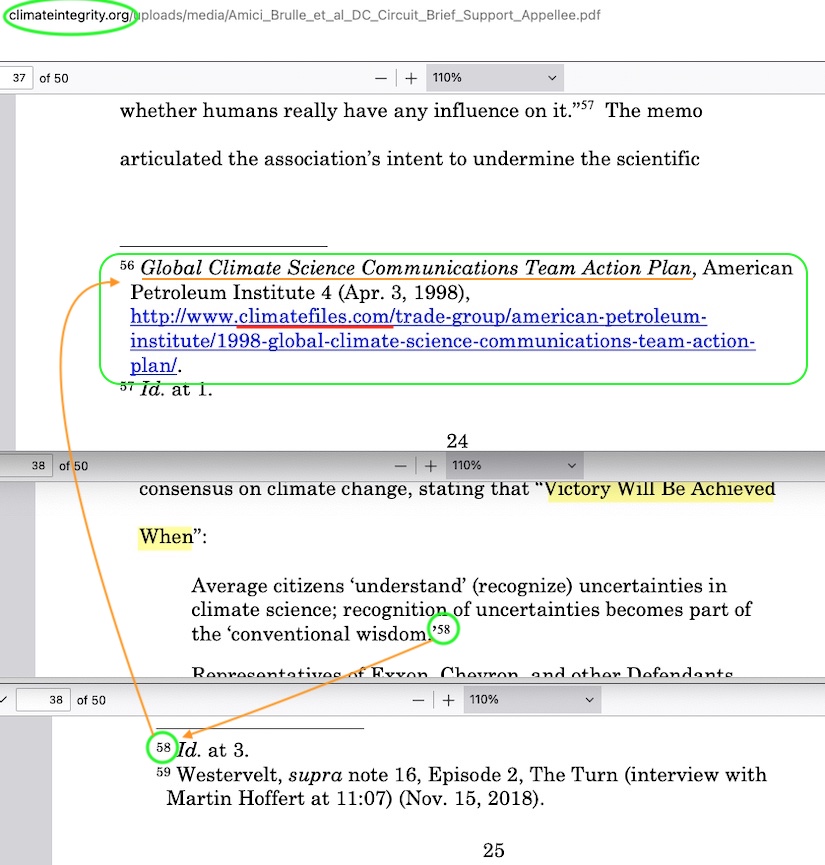The width and height of the screenshot is (825, 865).
Task: Zoom in using the middle PDF toolbar plus
Action: click(x=430, y=466)
